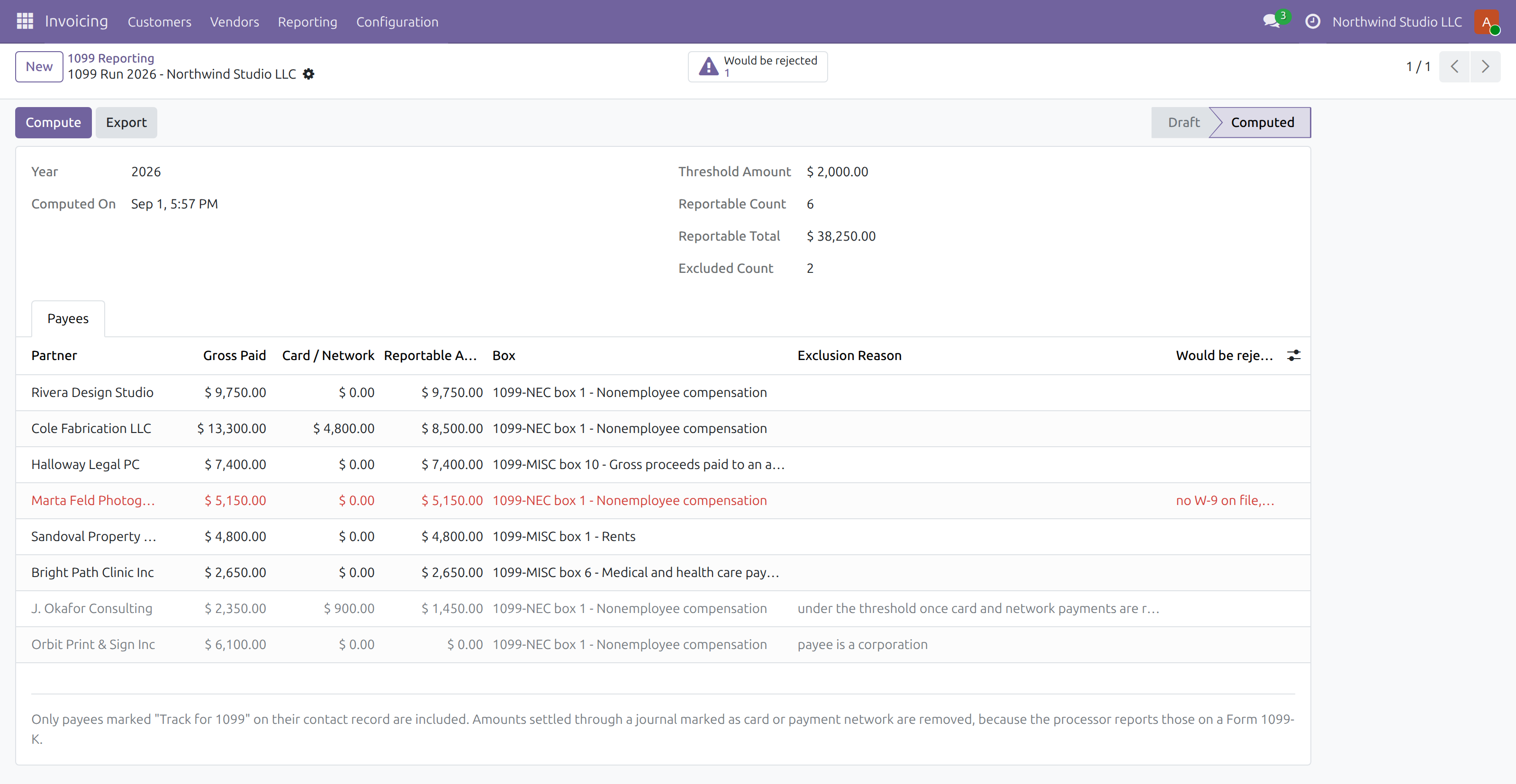Open the Reporting menu

[307, 22]
